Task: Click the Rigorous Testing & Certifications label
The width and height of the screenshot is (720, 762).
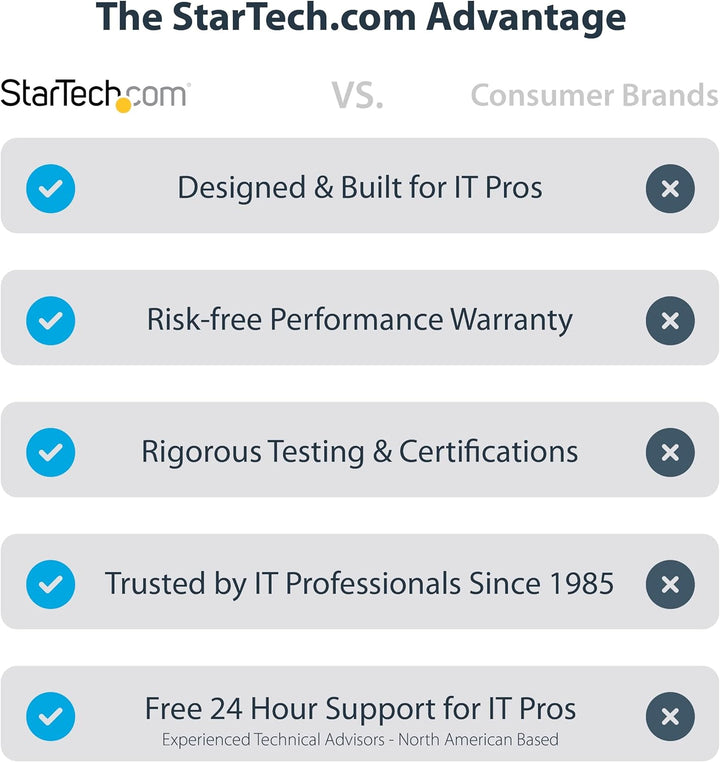Action: point(360,452)
